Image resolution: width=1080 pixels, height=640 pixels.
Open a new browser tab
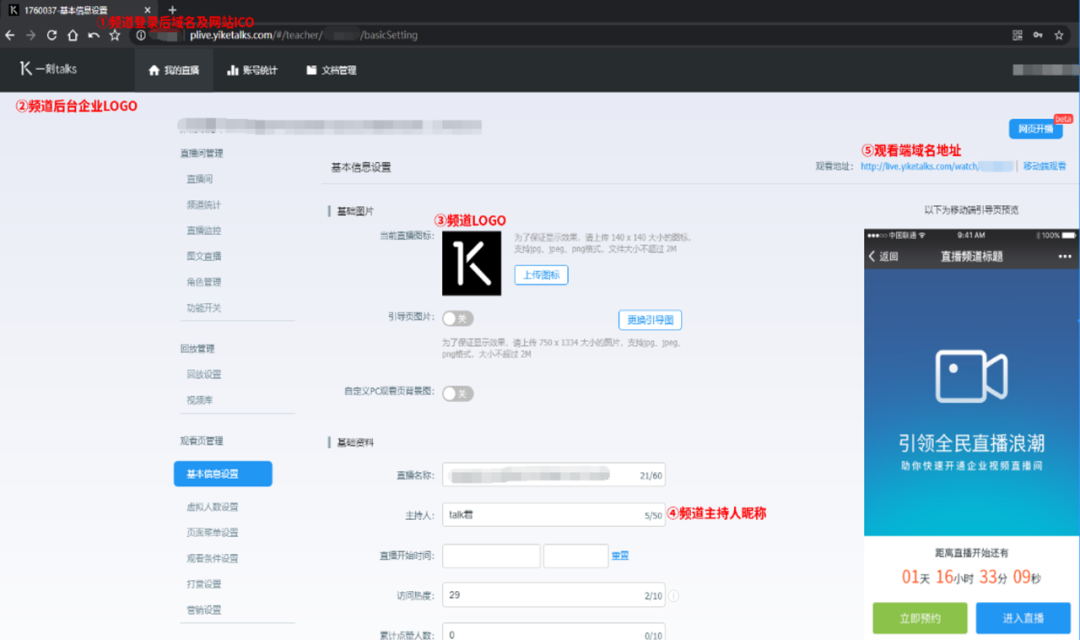(172, 10)
